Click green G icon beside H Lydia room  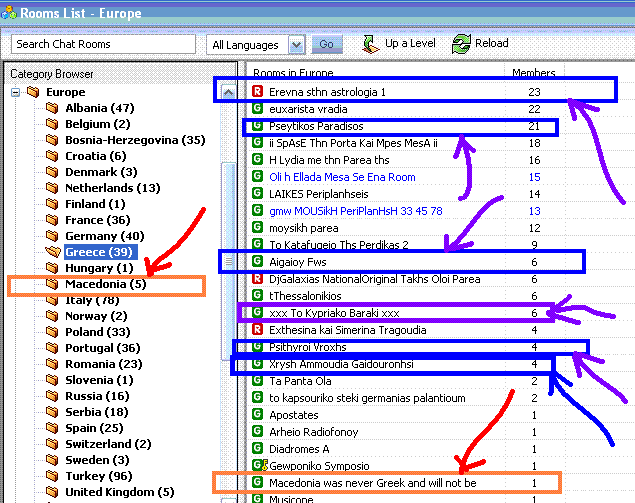tap(258, 159)
